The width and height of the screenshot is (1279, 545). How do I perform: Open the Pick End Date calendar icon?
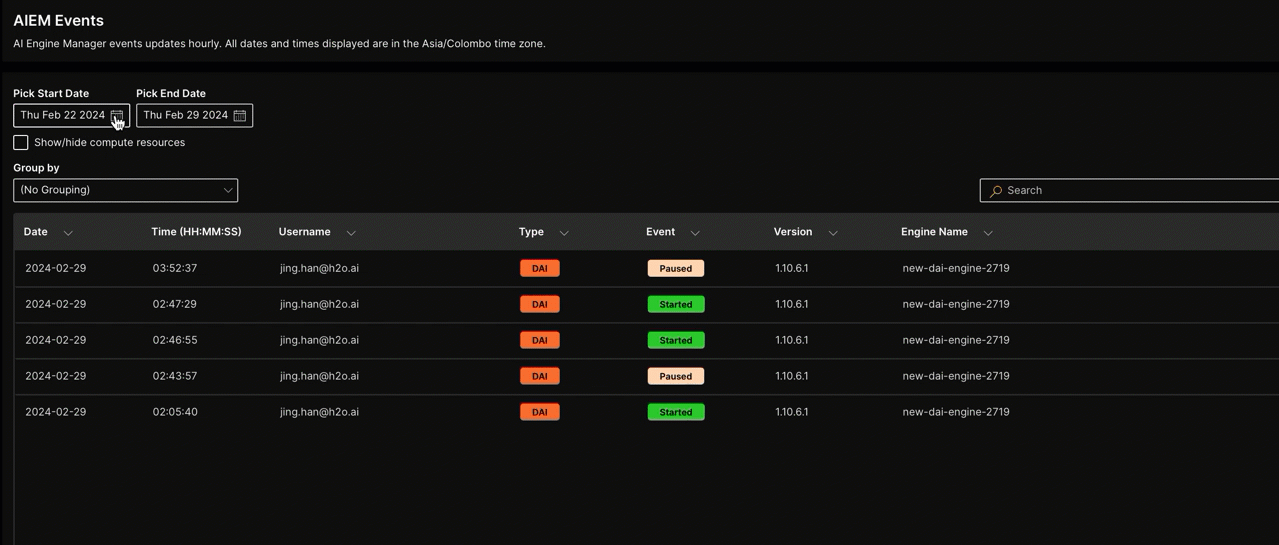click(240, 116)
